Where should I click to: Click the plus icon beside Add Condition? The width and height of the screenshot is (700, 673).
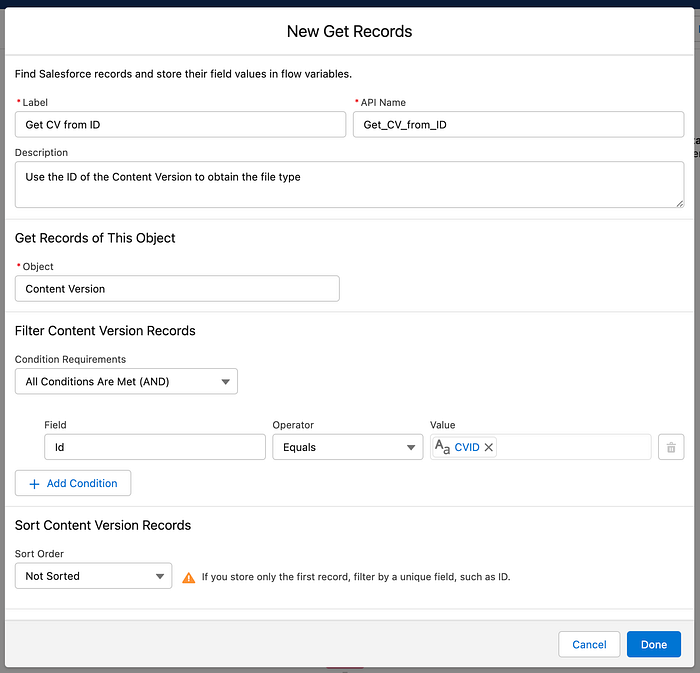34,483
